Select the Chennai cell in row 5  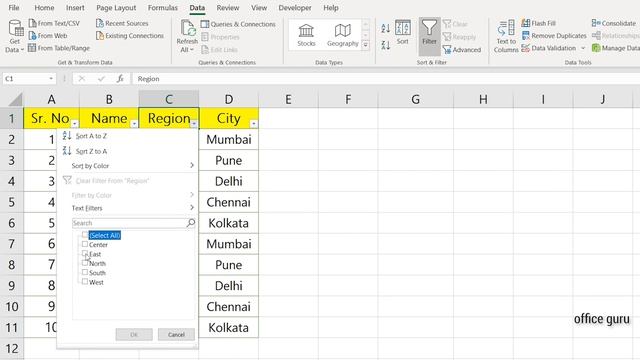(229, 202)
